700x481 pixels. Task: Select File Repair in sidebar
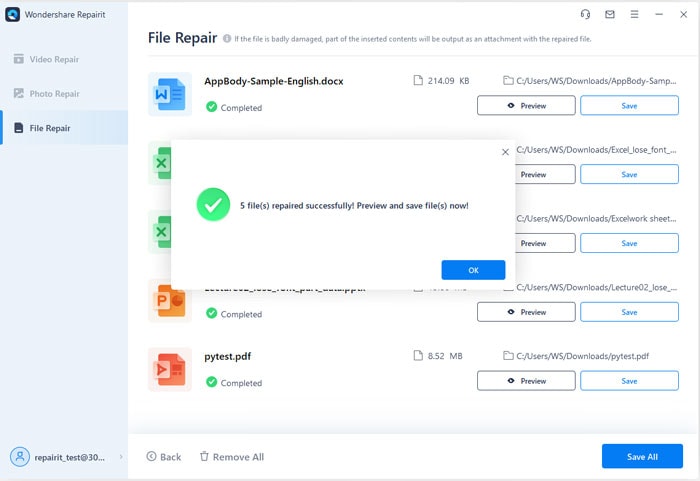[50, 128]
